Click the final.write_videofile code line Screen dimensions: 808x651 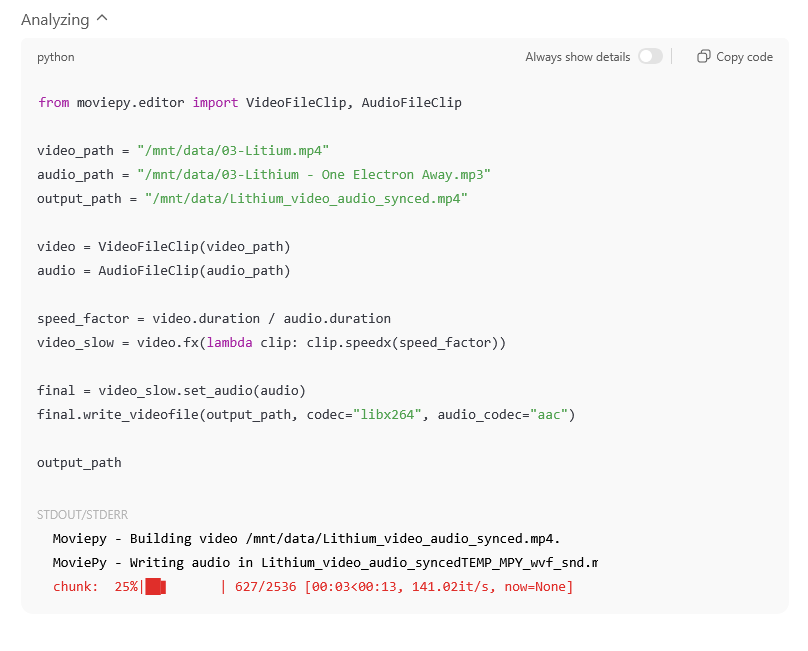(306, 414)
